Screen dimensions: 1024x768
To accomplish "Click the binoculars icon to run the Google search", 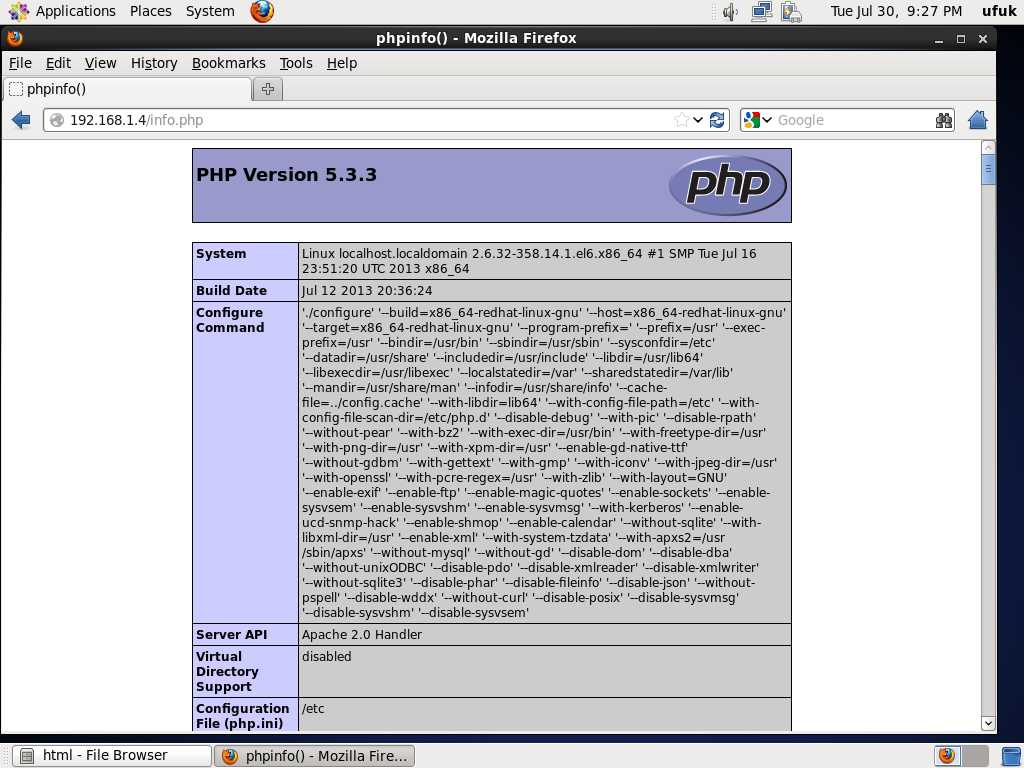I will point(943,119).
